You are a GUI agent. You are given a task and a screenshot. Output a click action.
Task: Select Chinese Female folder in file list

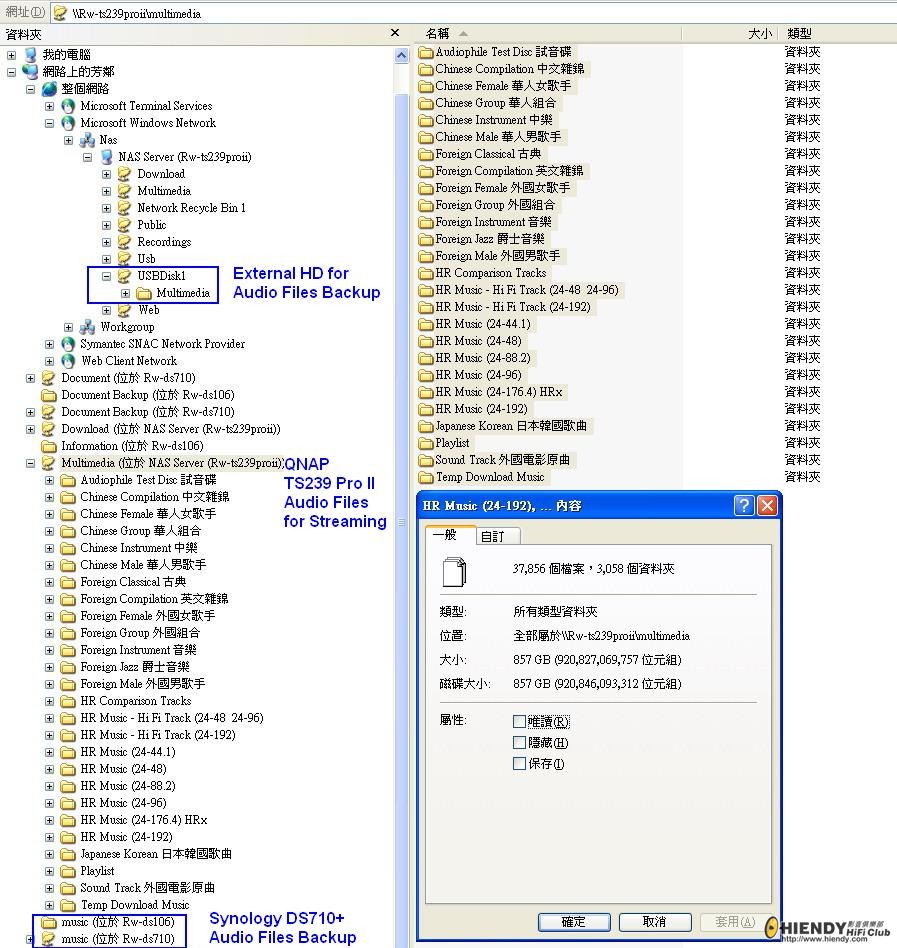pyautogui.click(x=503, y=86)
